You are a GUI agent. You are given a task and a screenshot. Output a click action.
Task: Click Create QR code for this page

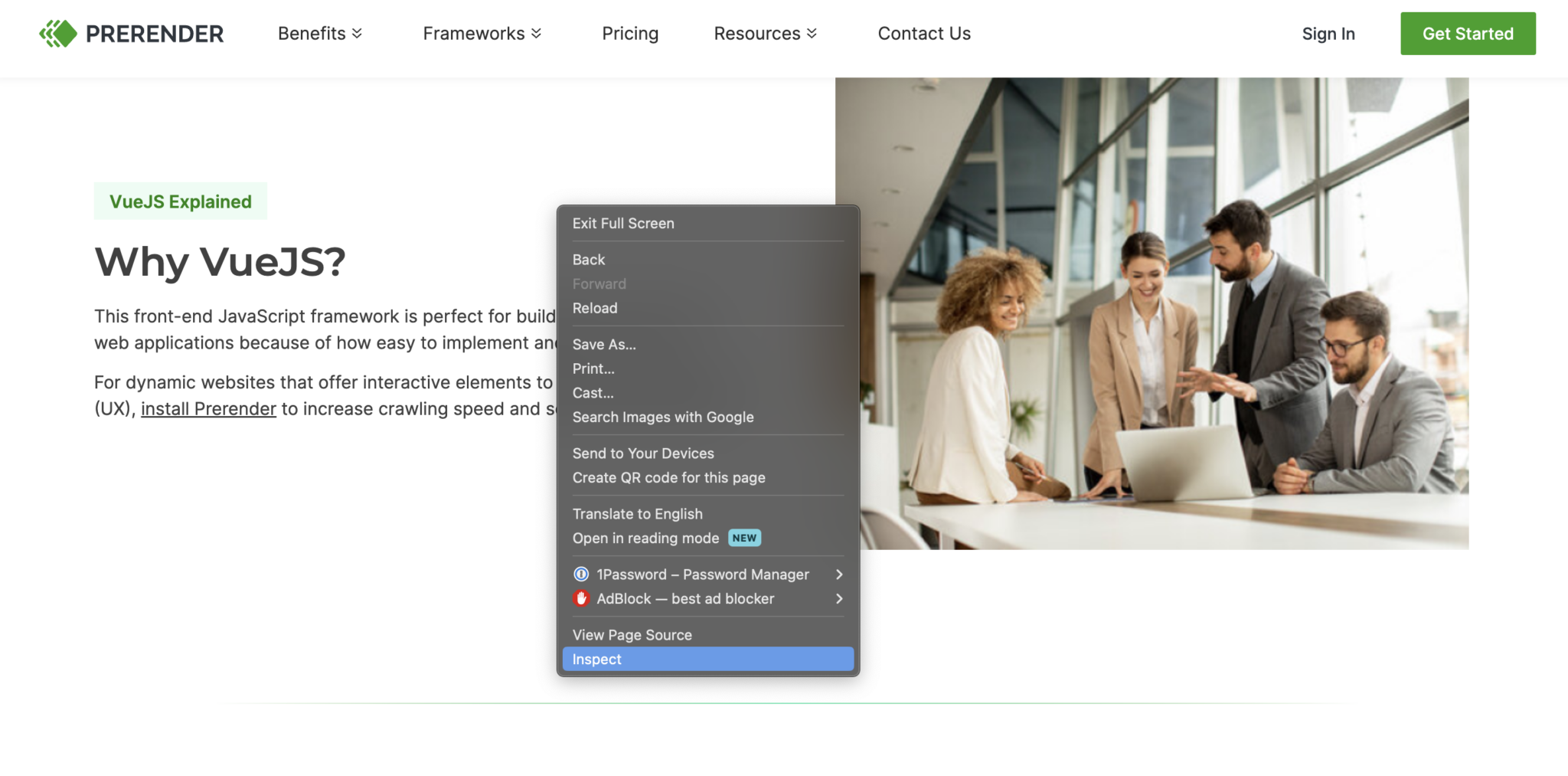coord(668,478)
